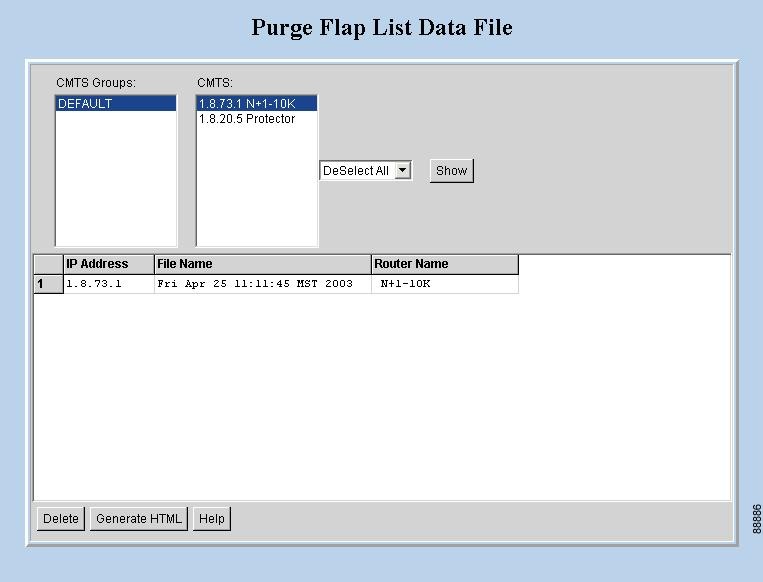Select row number 1 header cell
This screenshot has width=763, height=582.
point(48,284)
